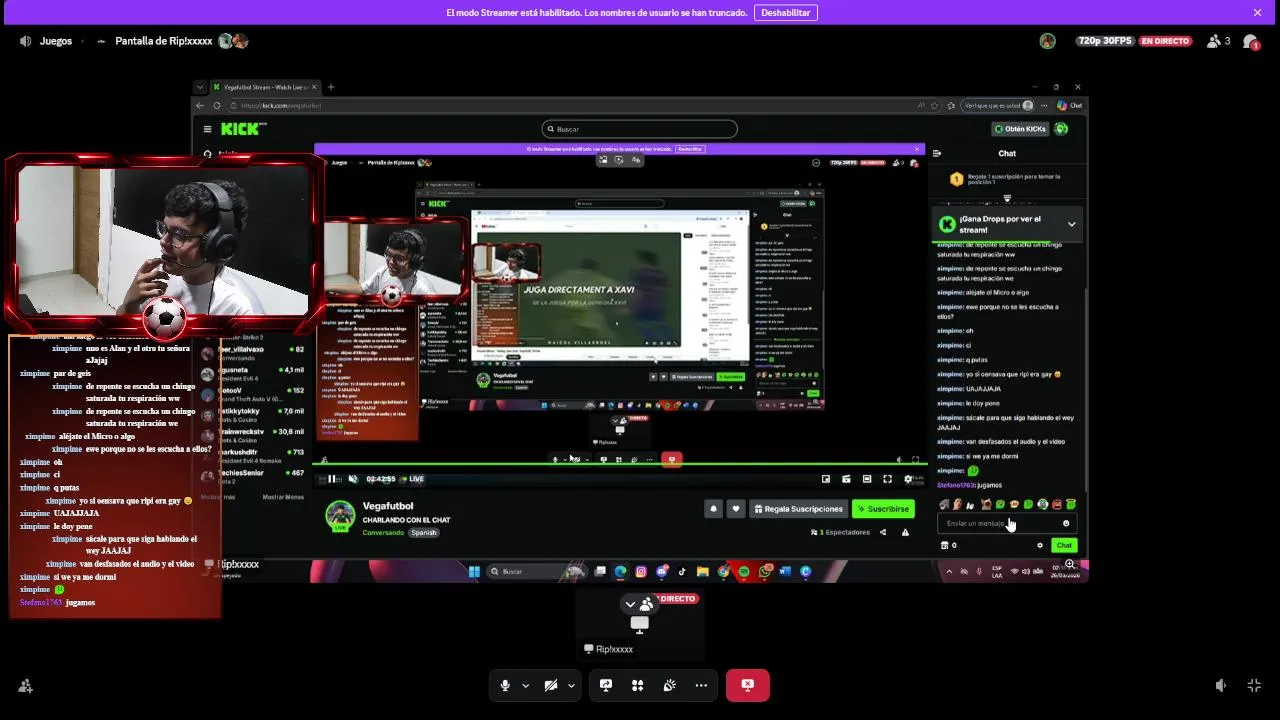Screen dimensions: 1280x720
Task: Select the Rip!xxxxx stream tile thumbnail
Action: (640, 625)
